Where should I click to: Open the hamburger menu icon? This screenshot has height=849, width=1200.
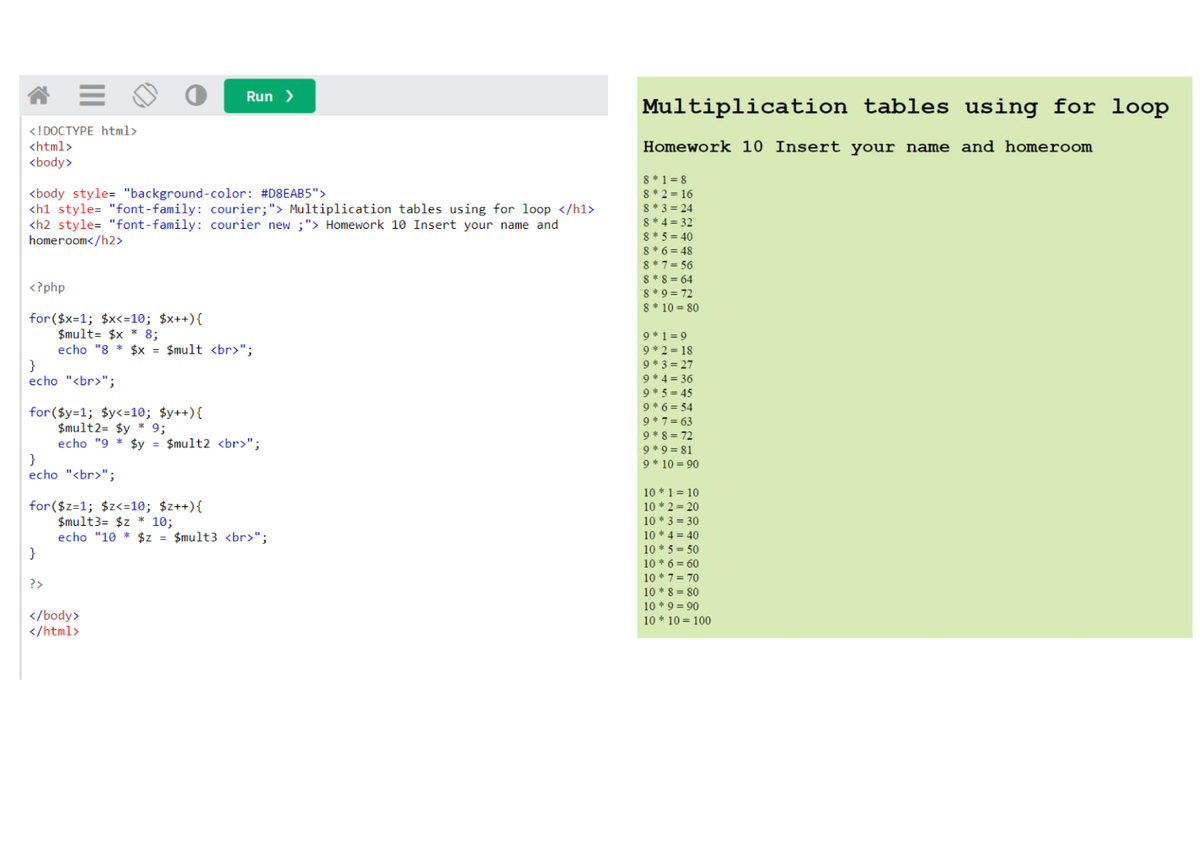(x=91, y=94)
